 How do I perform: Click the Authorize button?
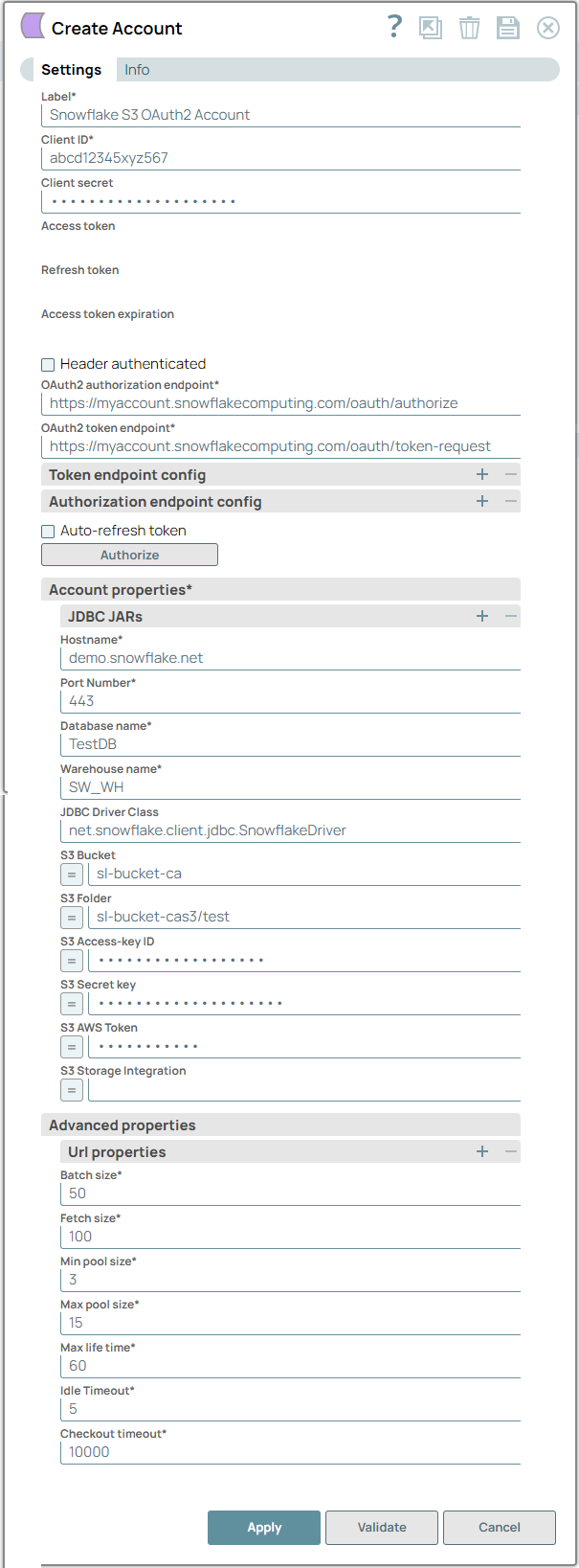pos(129,554)
